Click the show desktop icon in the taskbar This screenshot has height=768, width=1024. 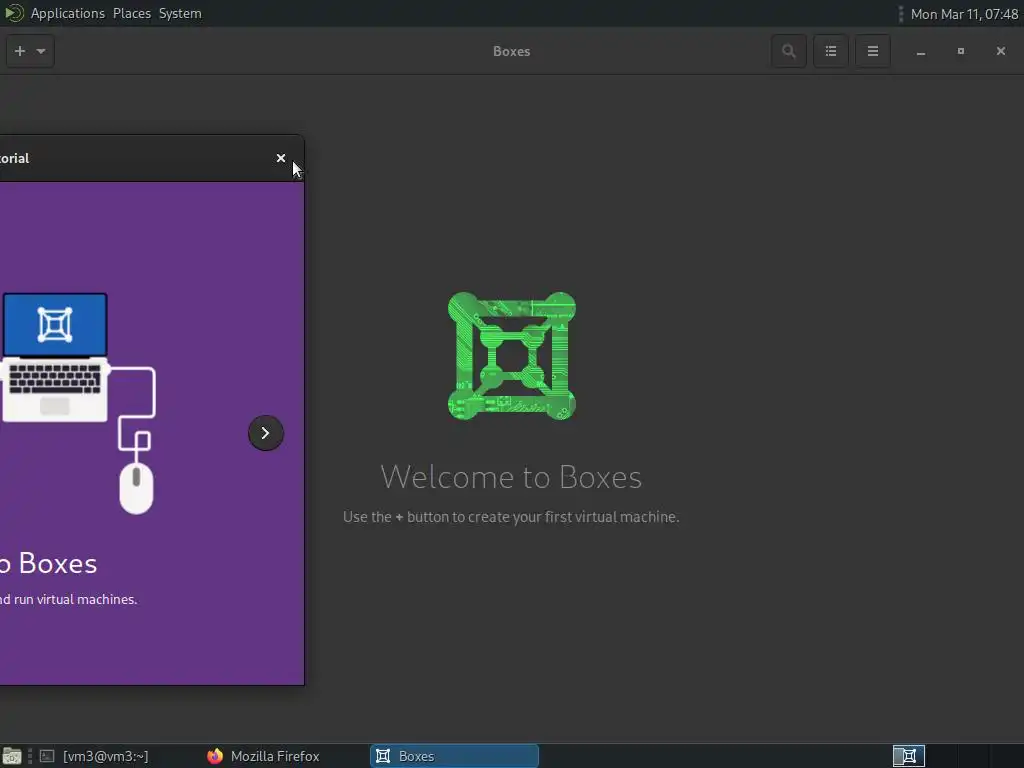tap(12, 756)
